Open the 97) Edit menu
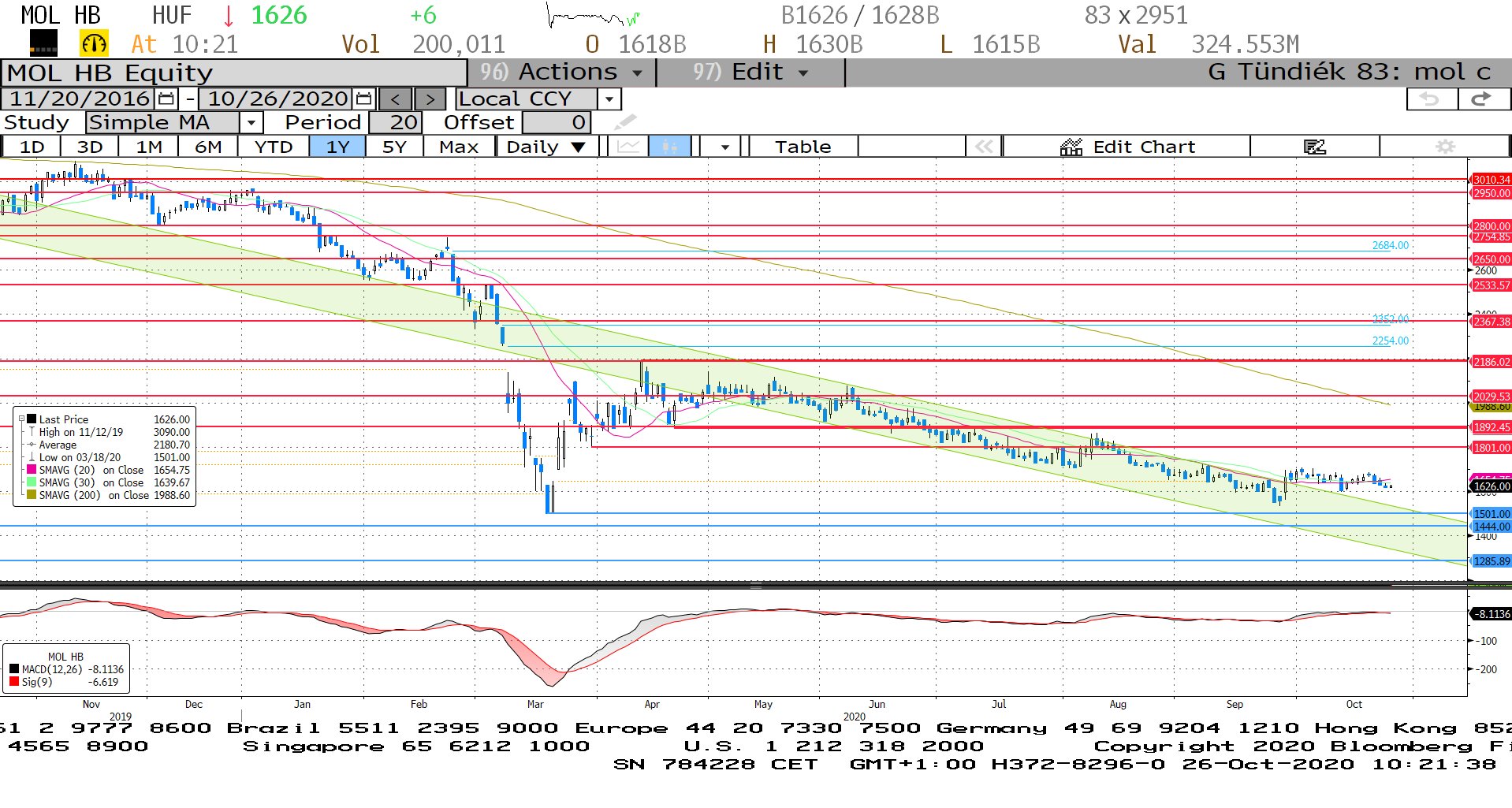The width and height of the screenshot is (1512, 808). [x=750, y=72]
